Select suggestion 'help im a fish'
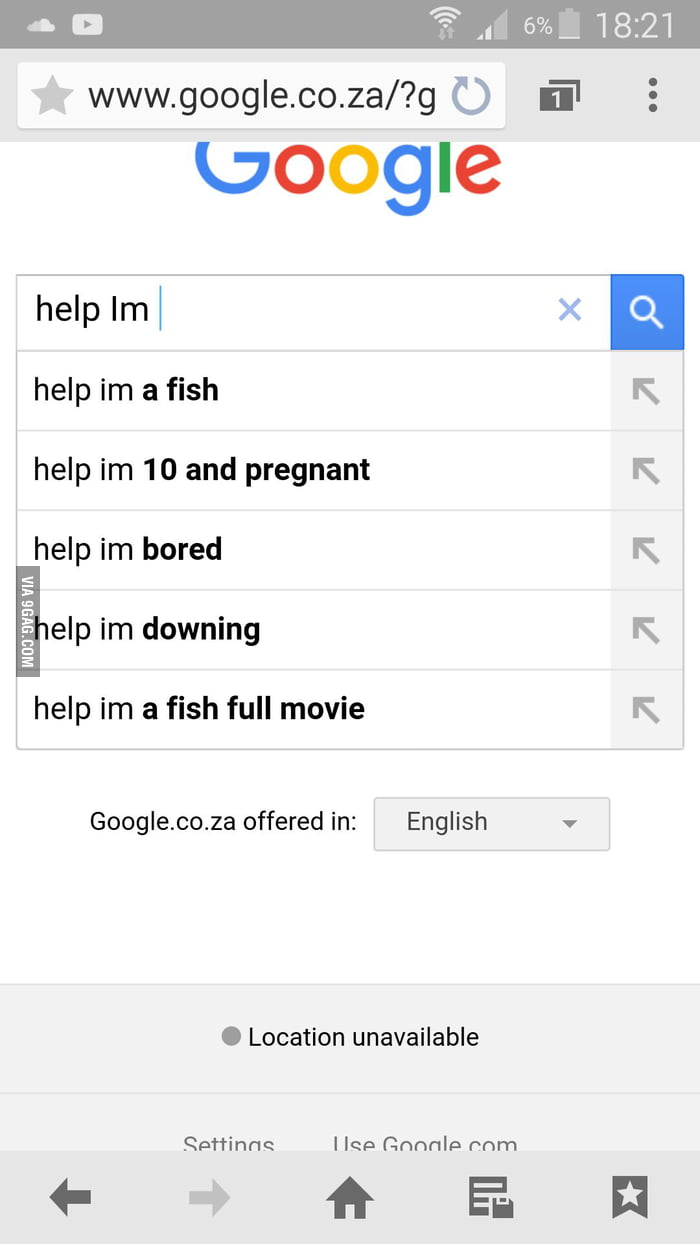Image resolution: width=700 pixels, height=1244 pixels. [x=314, y=391]
